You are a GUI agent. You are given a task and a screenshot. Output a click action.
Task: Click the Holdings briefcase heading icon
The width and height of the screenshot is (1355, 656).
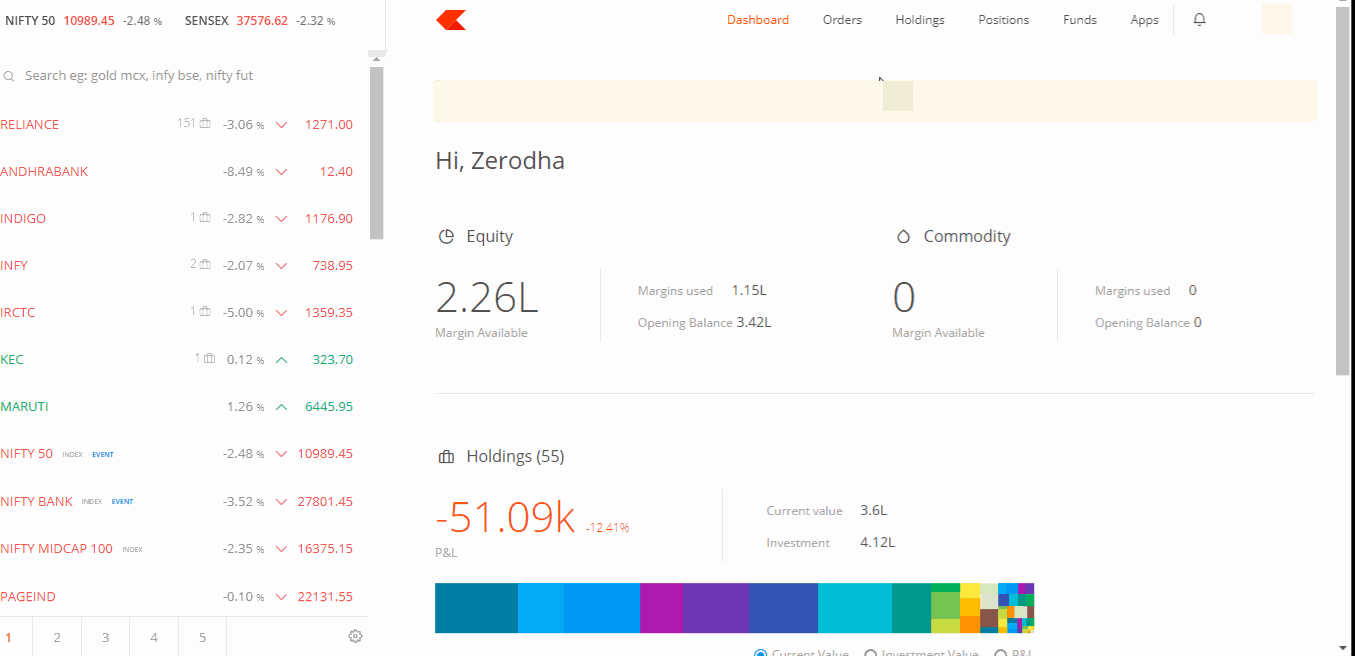tap(446, 457)
